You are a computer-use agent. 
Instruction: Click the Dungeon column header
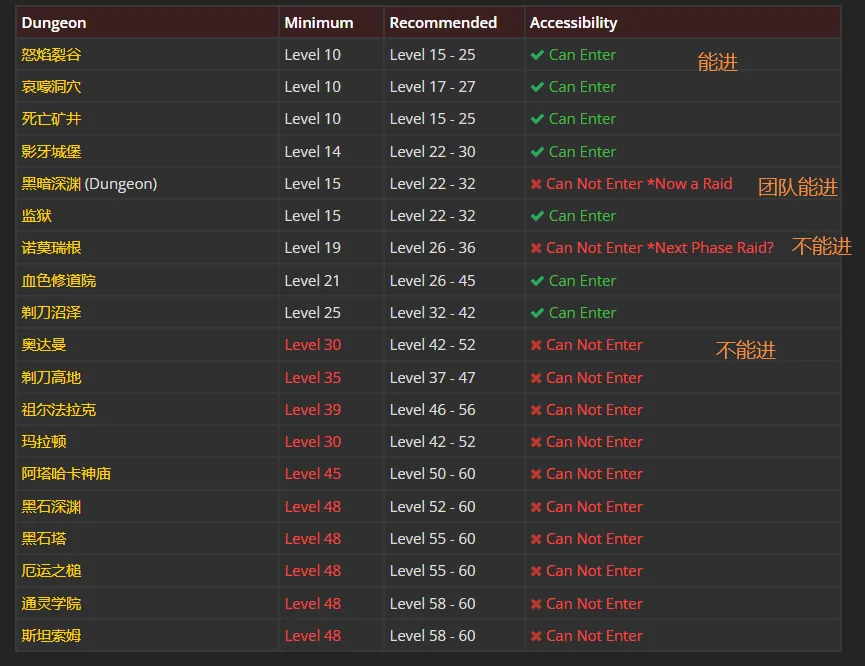click(54, 22)
